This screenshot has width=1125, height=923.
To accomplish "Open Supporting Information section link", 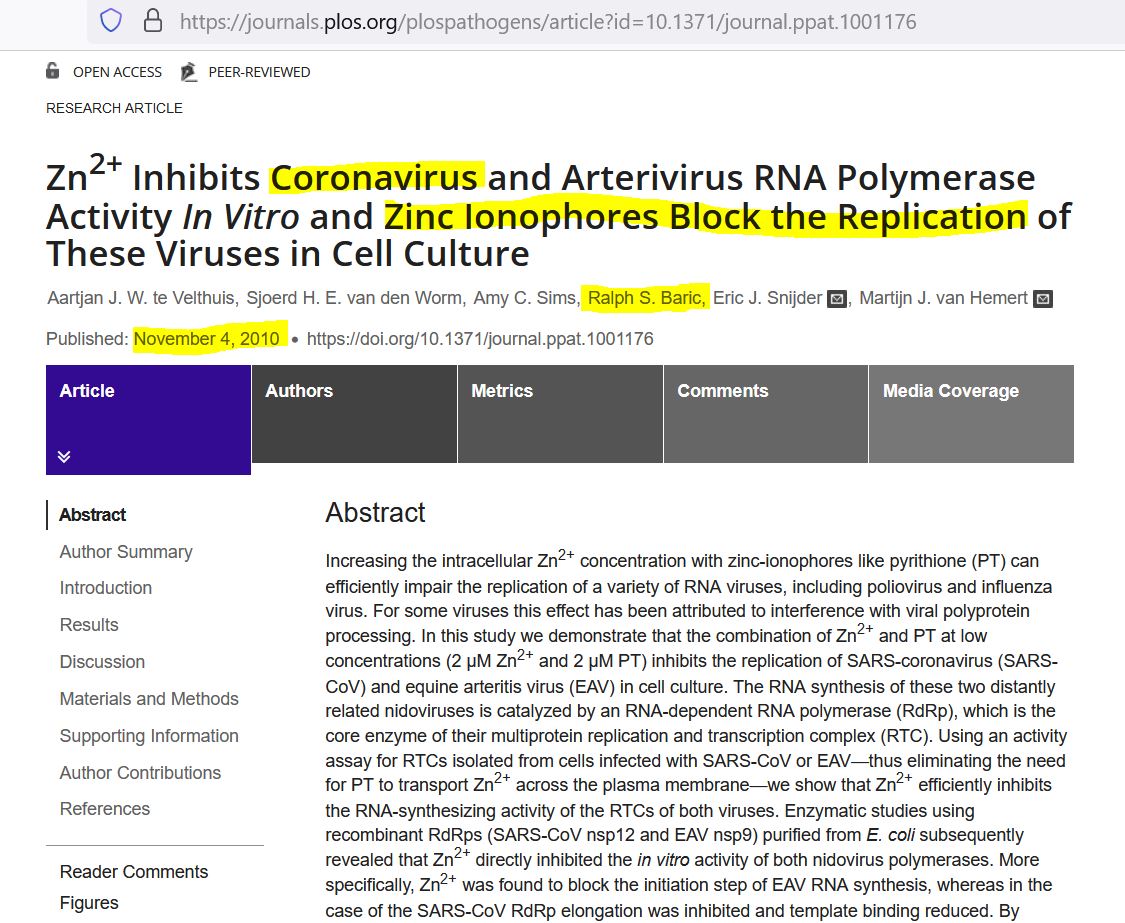I will click(149, 736).
